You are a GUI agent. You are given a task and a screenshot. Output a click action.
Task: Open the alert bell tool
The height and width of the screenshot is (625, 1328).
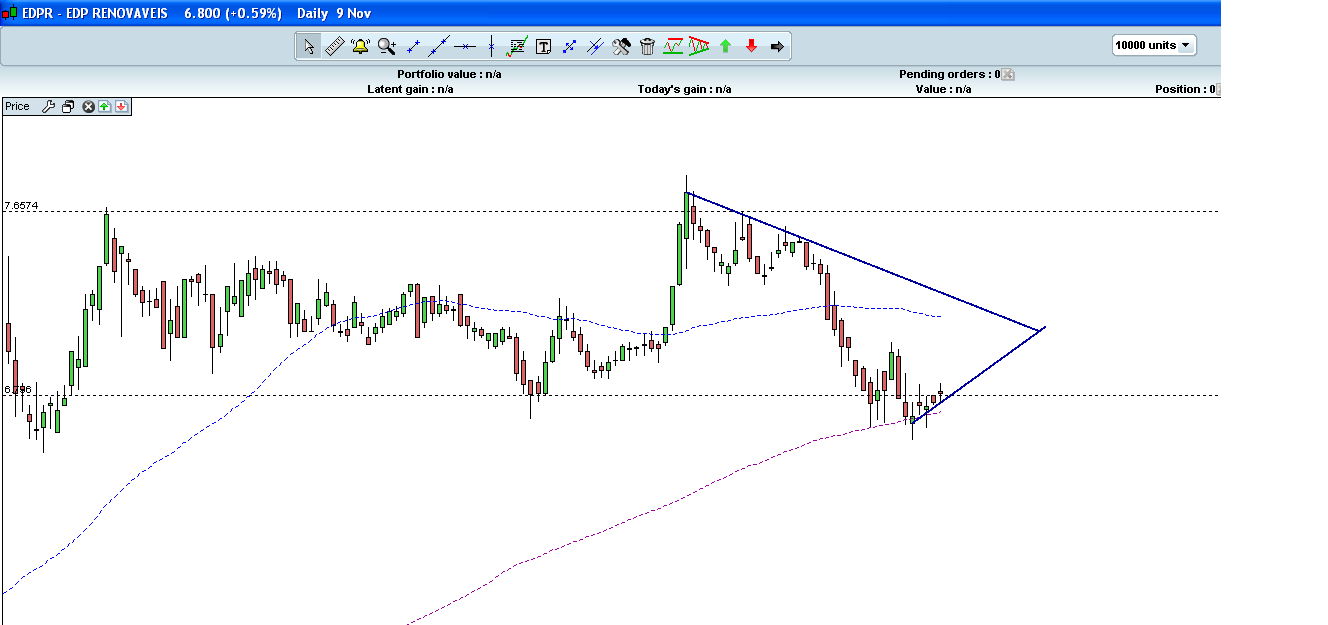pyautogui.click(x=361, y=46)
